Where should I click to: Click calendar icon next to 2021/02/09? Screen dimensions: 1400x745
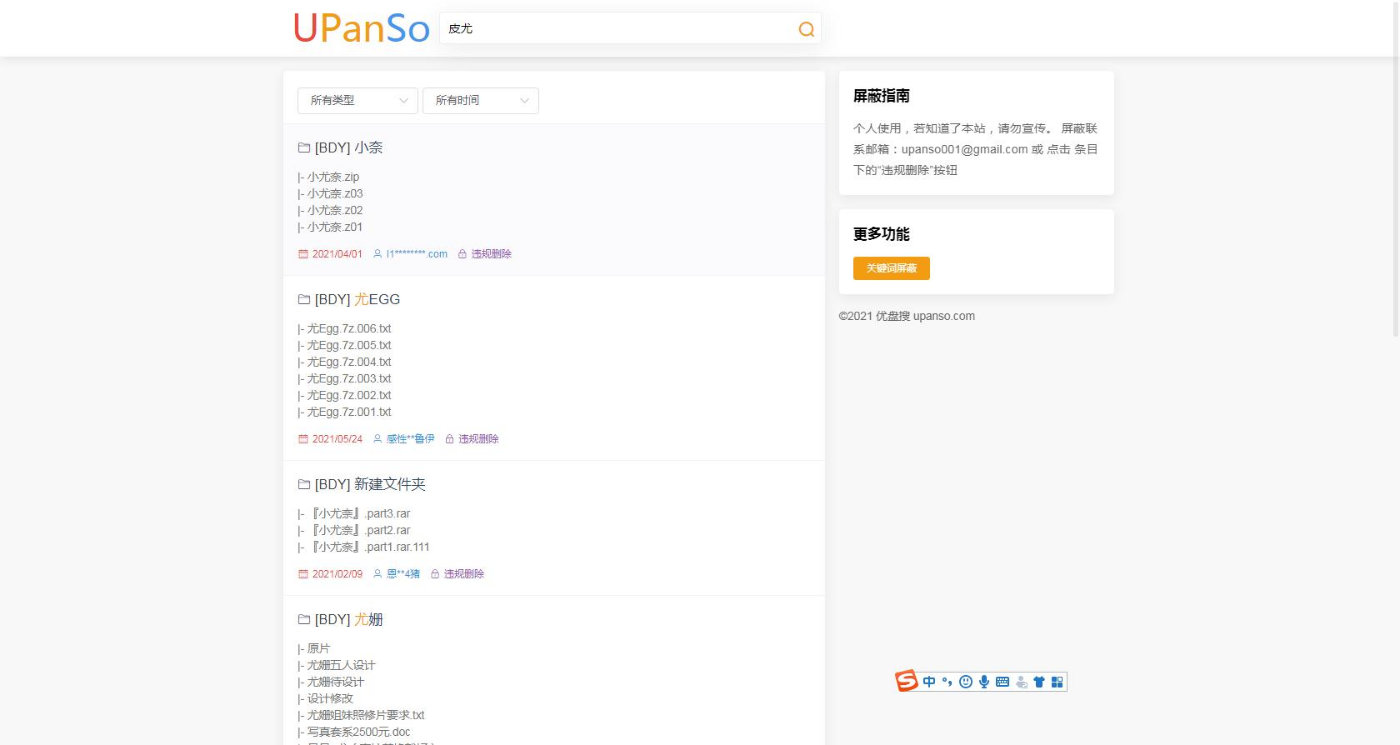coord(303,574)
